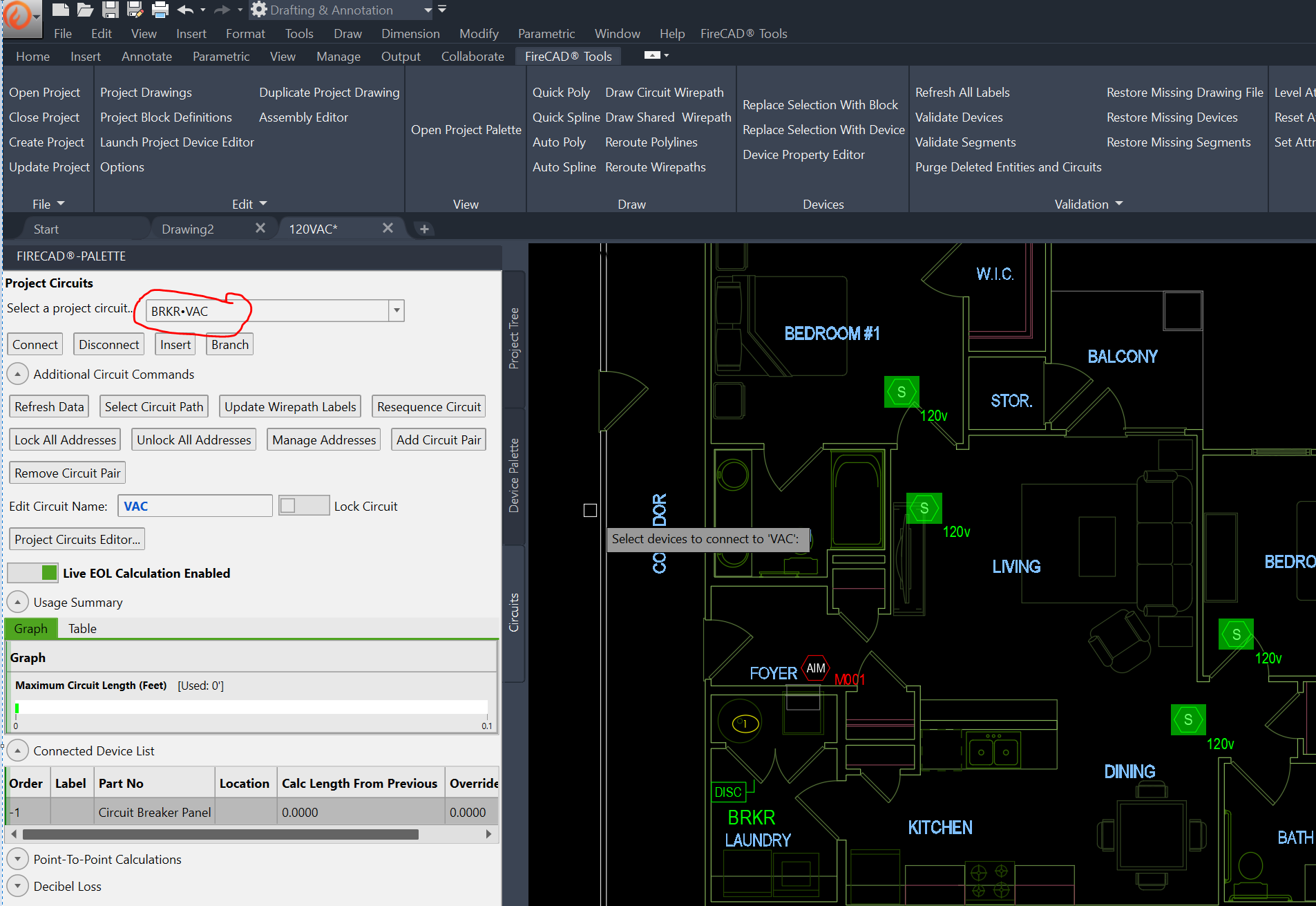
Task: Expand Point-To-Point Calculations section
Action: coord(18,859)
